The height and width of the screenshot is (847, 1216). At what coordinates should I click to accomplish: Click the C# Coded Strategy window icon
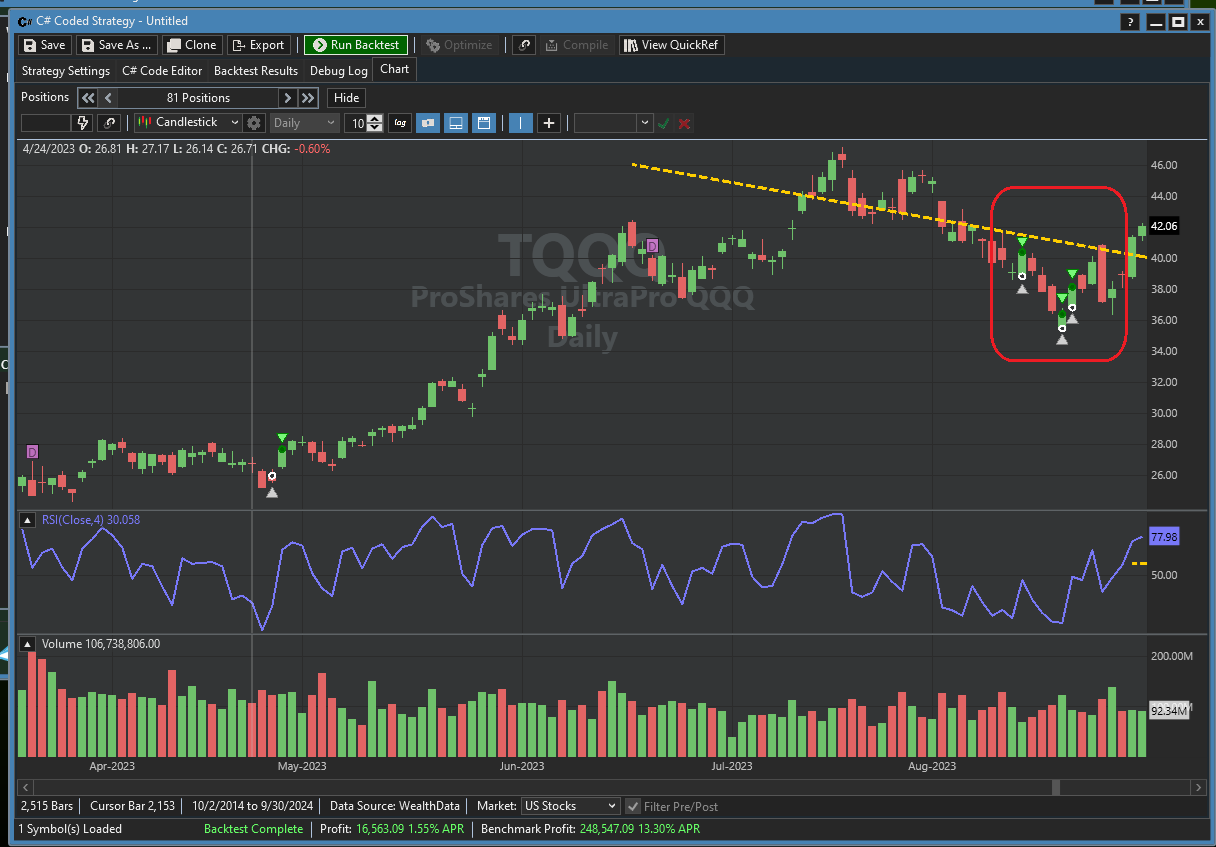pyautogui.click(x=25, y=21)
